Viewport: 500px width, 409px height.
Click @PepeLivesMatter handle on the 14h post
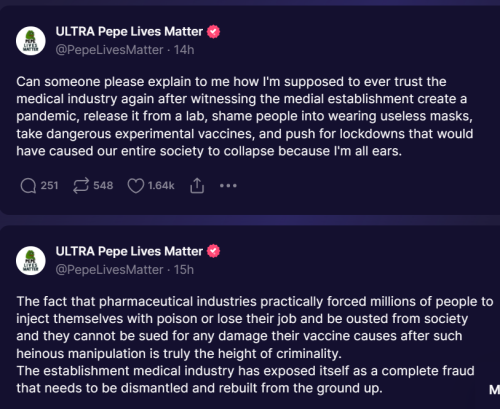tap(109, 50)
